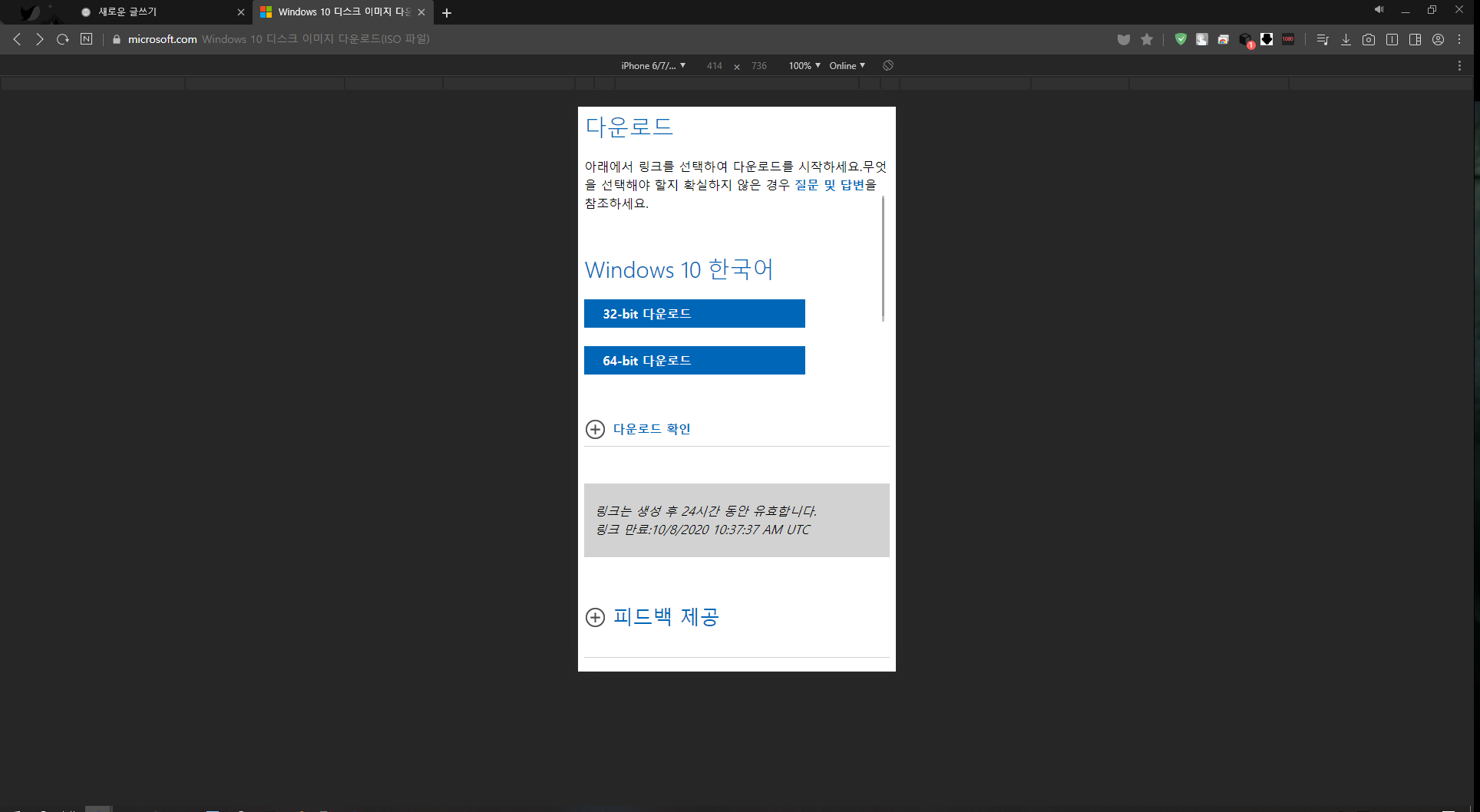Click the site security lock icon
1480x812 pixels.
(117, 39)
